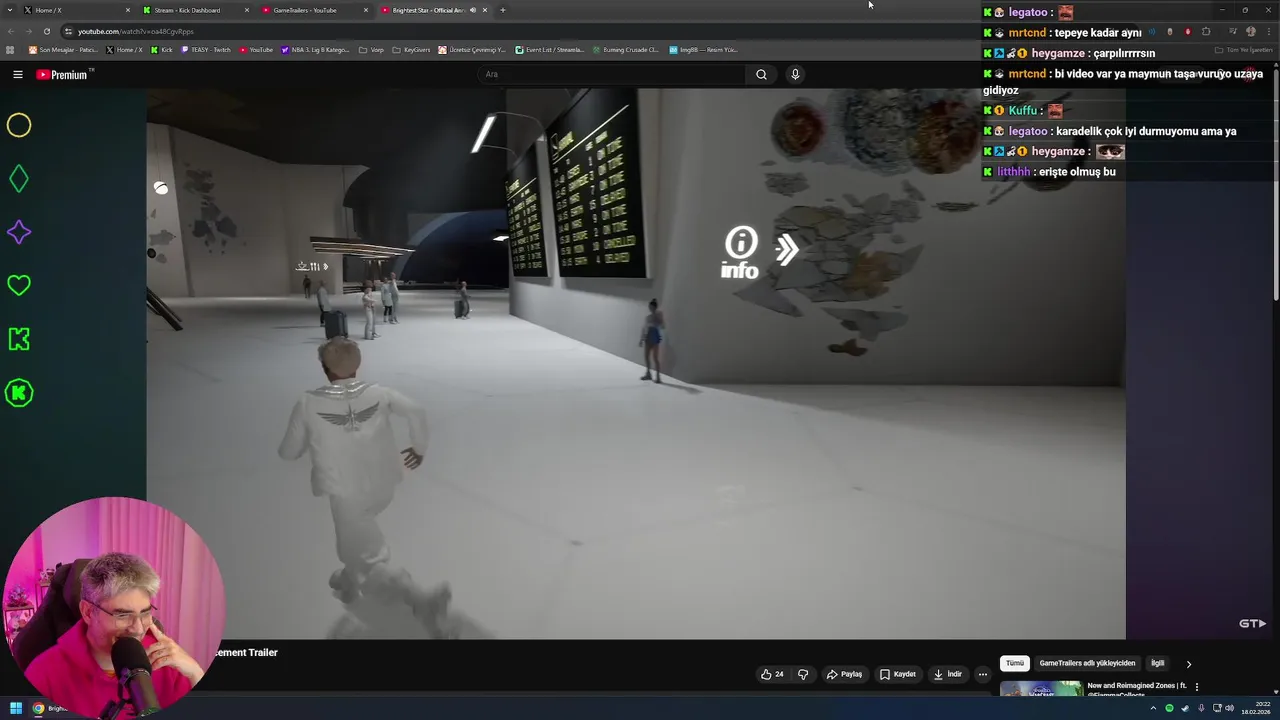Show more filter chips with right chevron
This screenshot has width=1280, height=720.
1188,664
